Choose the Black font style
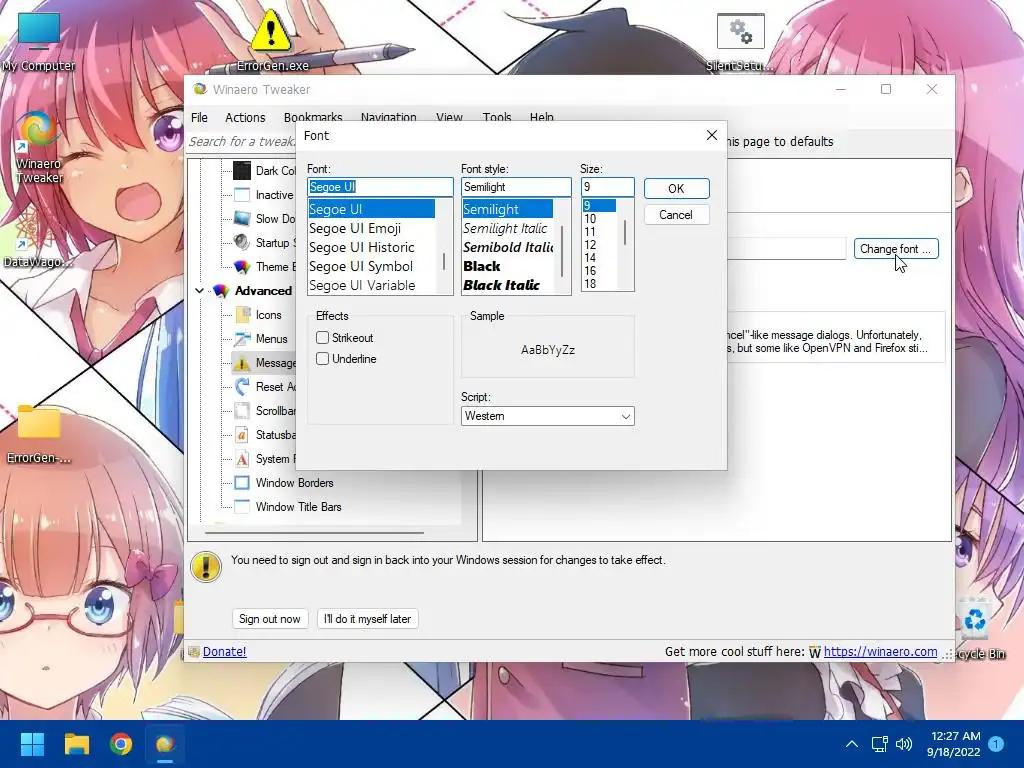The height and width of the screenshot is (768, 1024). 482,266
